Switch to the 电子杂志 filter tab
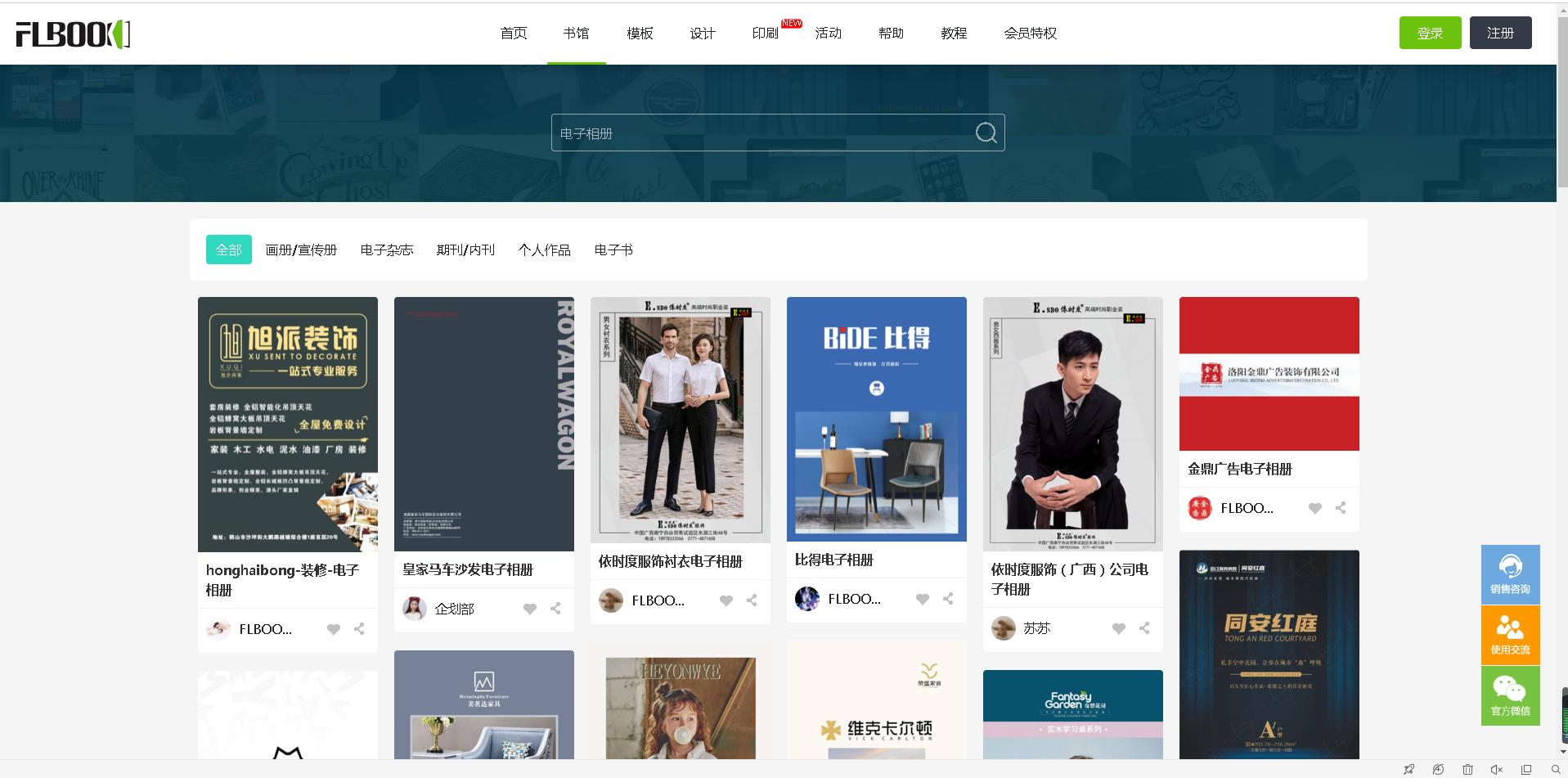 (386, 250)
